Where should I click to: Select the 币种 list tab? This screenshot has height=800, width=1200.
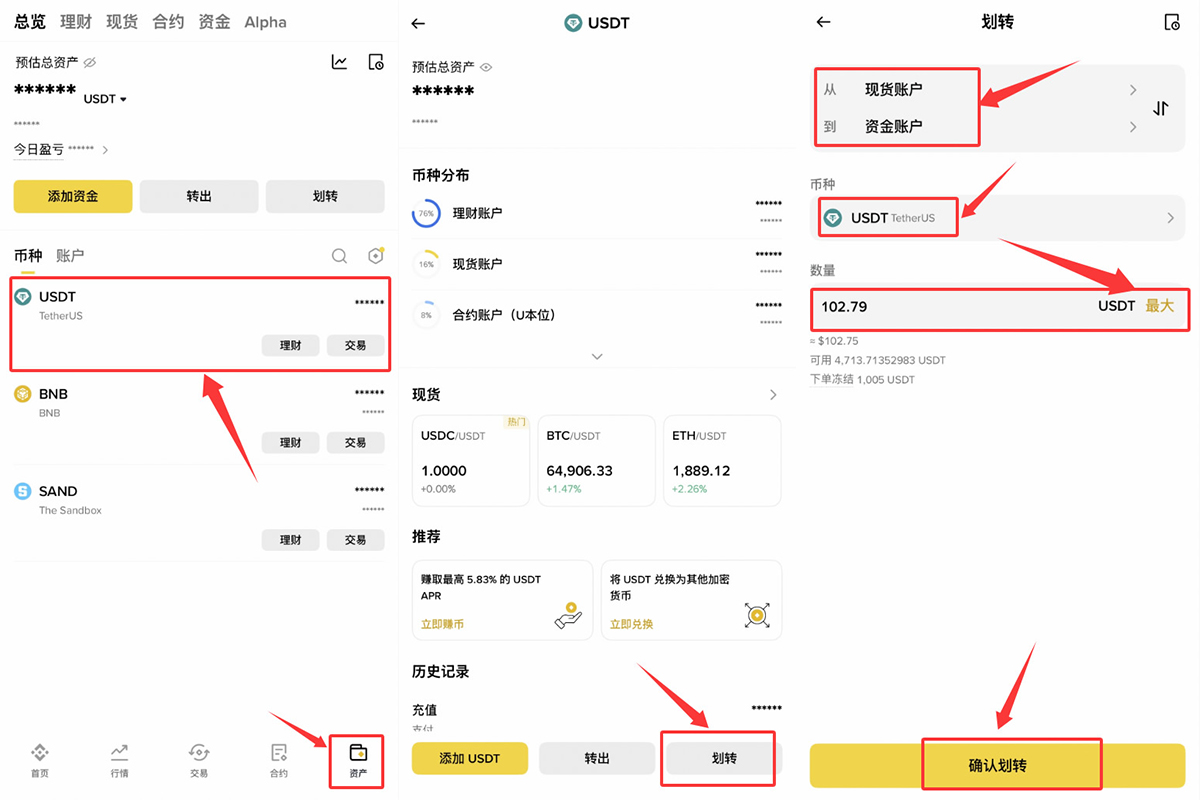[x=28, y=256]
